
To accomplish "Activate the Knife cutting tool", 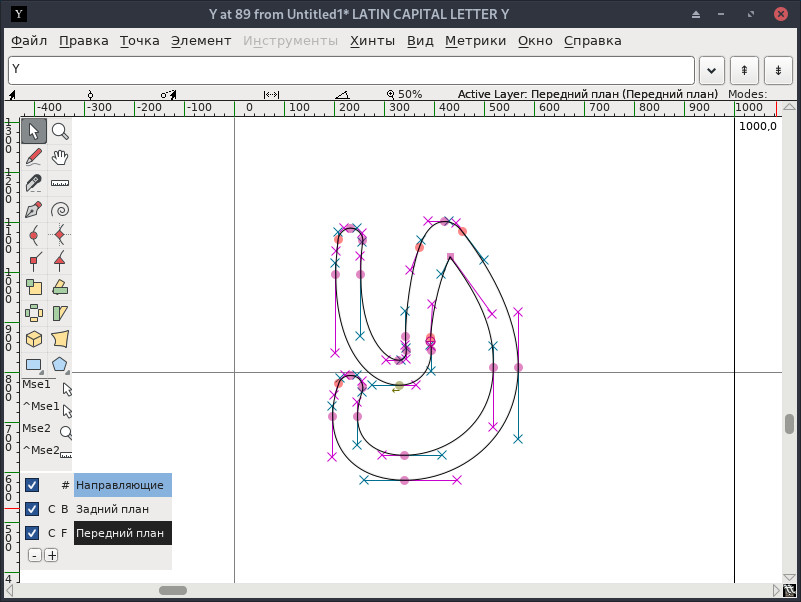I will pos(34,183).
